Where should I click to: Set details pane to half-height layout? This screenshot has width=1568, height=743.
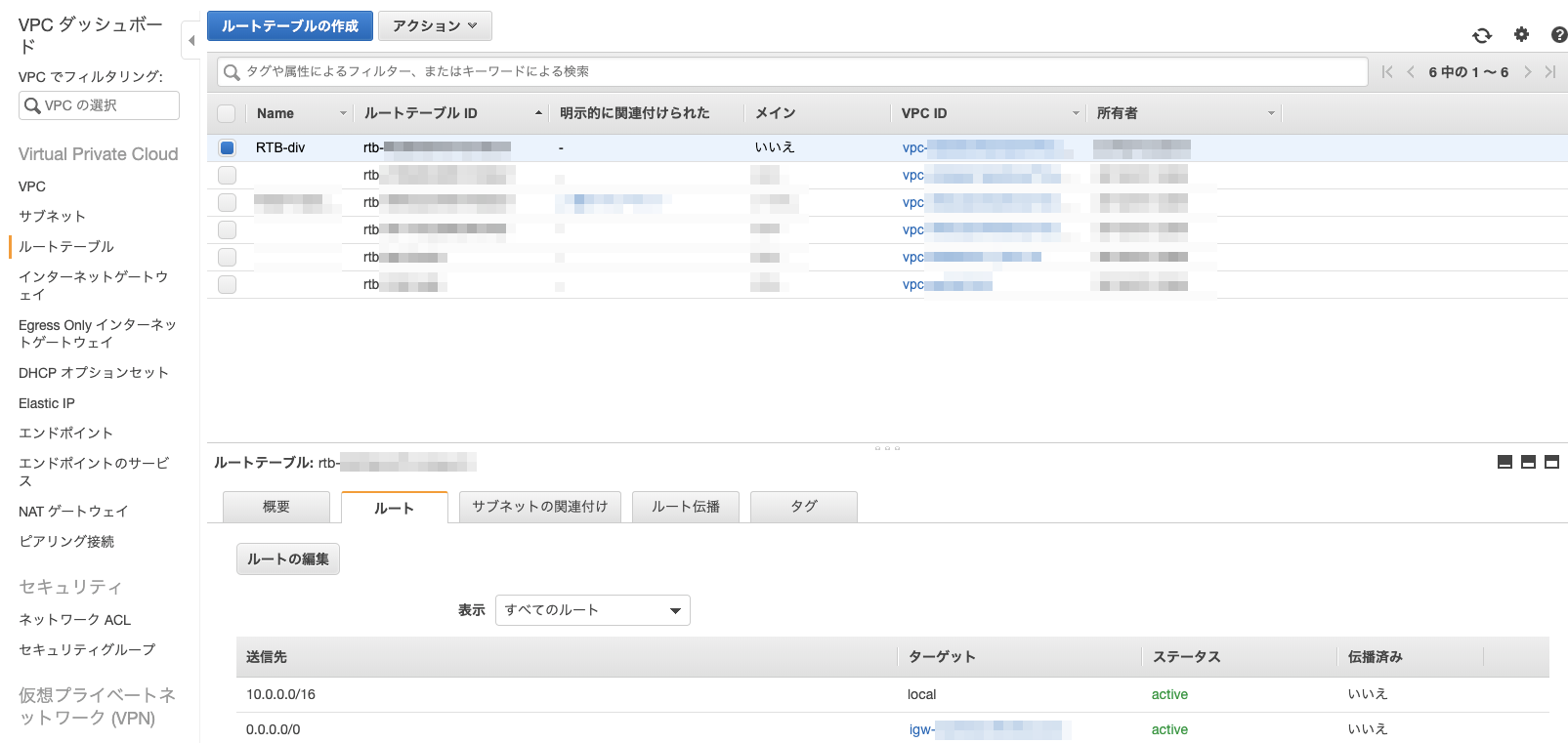click(x=1528, y=462)
